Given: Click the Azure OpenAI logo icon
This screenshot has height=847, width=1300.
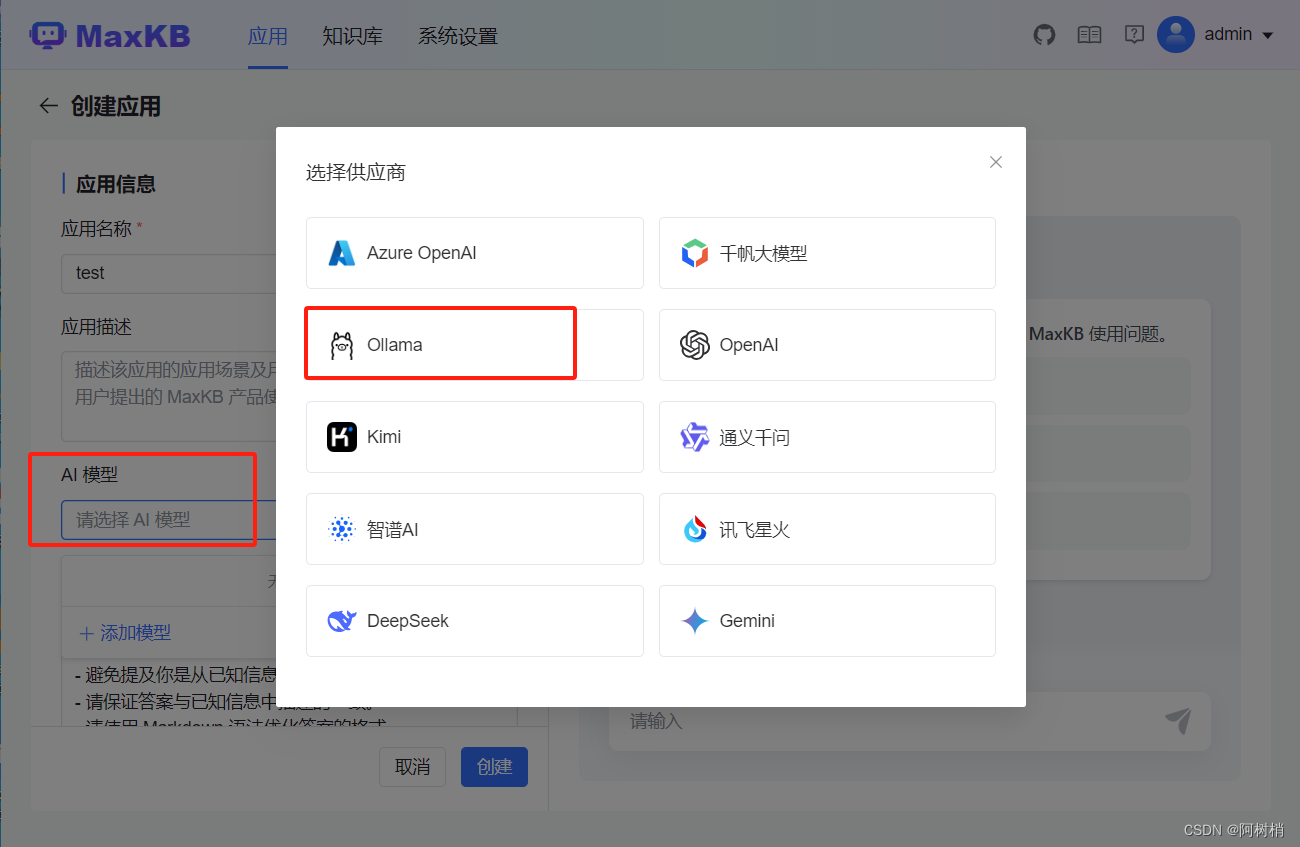Looking at the screenshot, I should tap(342, 253).
